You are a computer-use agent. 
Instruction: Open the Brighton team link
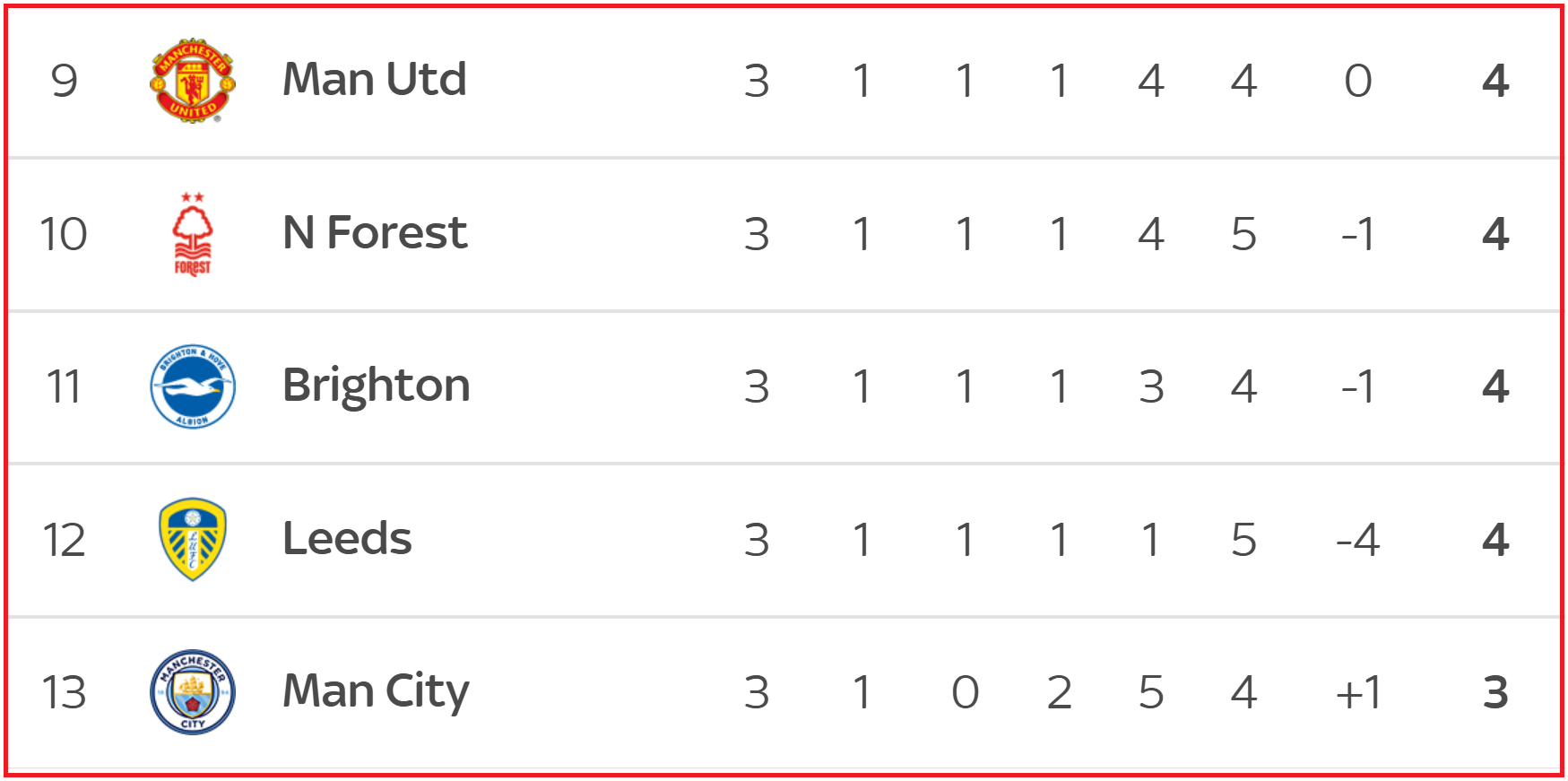click(x=377, y=386)
